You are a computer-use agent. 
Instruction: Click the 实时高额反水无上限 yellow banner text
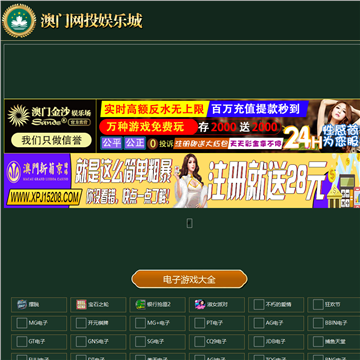click(154, 109)
